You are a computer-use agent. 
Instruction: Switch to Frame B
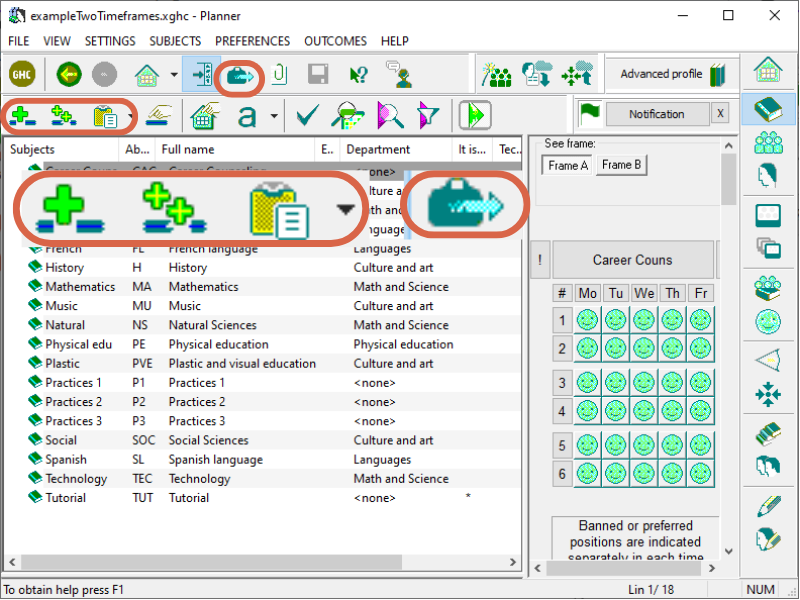pyautogui.click(x=621, y=165)
